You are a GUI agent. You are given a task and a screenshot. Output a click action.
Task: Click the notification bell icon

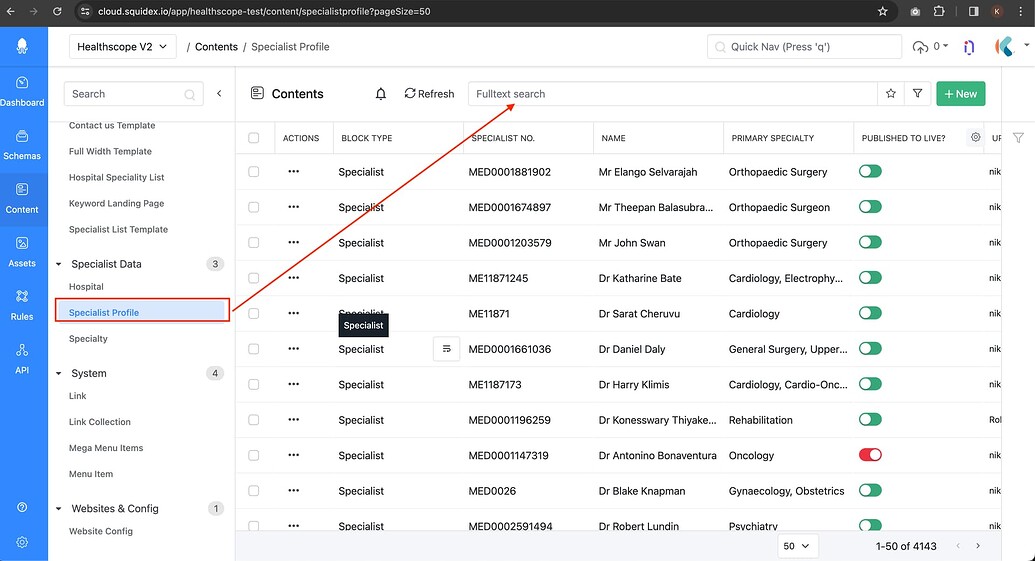tap(381, 94)
